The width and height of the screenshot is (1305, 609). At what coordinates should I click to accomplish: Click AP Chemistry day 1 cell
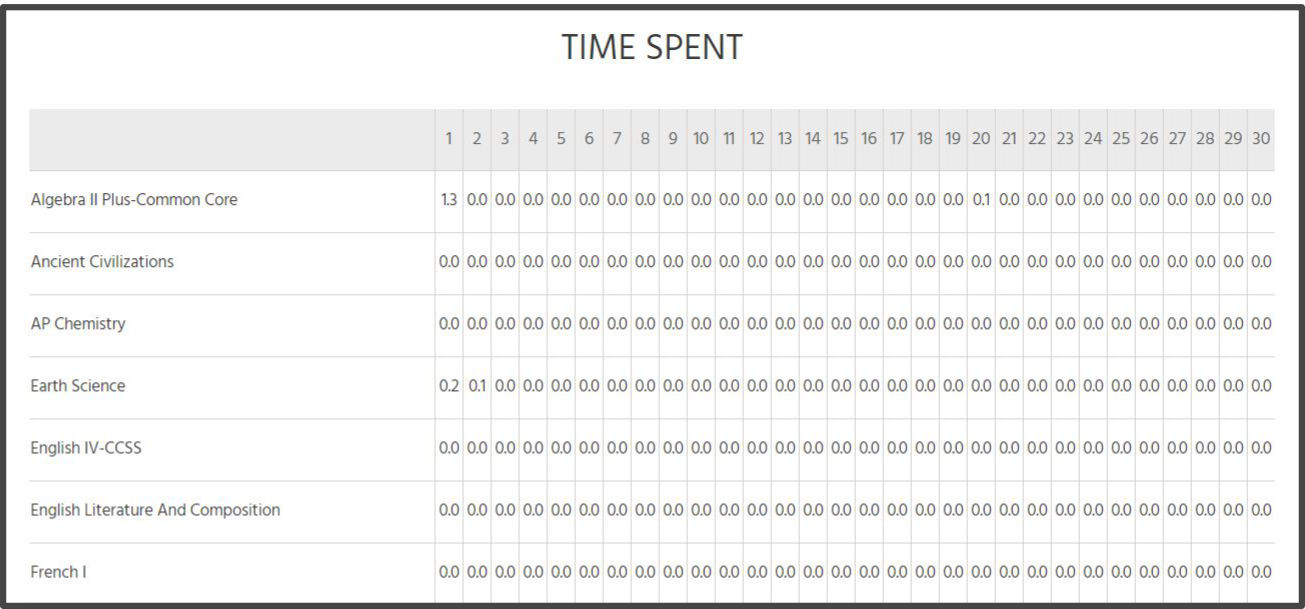pos(449,324)
